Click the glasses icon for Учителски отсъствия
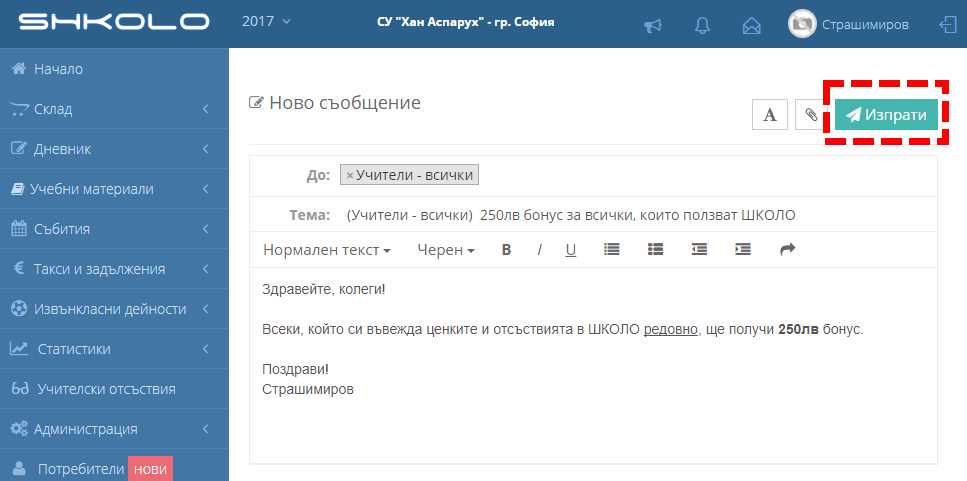The height and width of the screenshot is (481, 967). (20, 388)
